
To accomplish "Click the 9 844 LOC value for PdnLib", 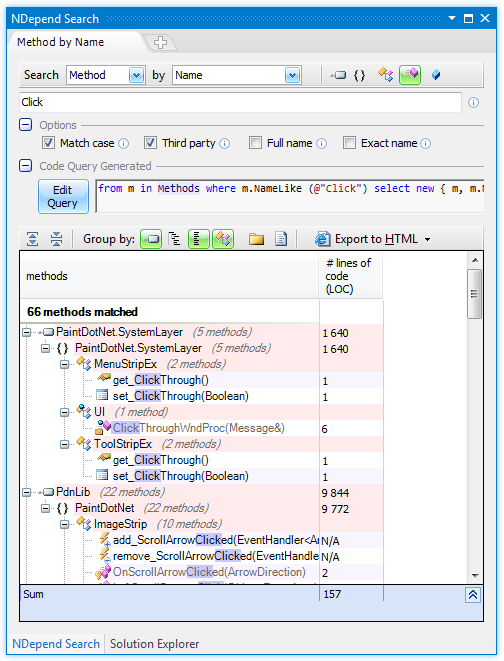I will (335, 493).
